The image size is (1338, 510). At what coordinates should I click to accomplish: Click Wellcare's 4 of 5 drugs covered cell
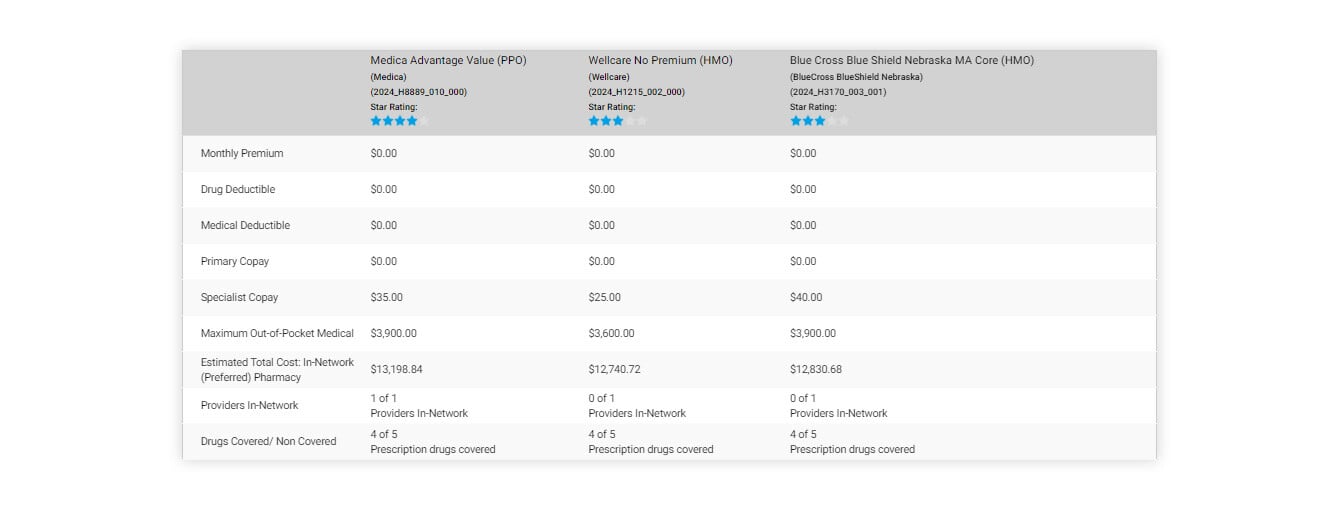point(651,441)
